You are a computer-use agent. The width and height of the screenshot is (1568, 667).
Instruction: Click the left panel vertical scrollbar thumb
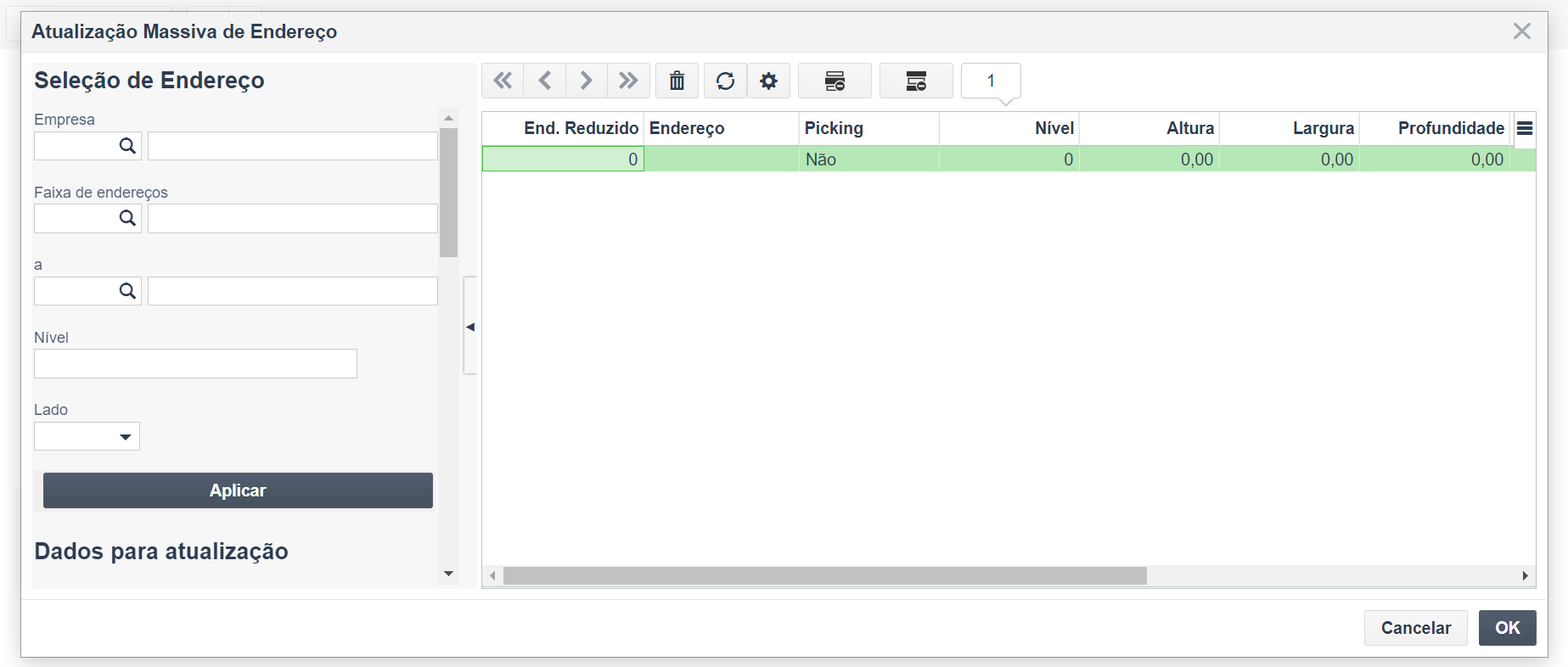point(449,193)
